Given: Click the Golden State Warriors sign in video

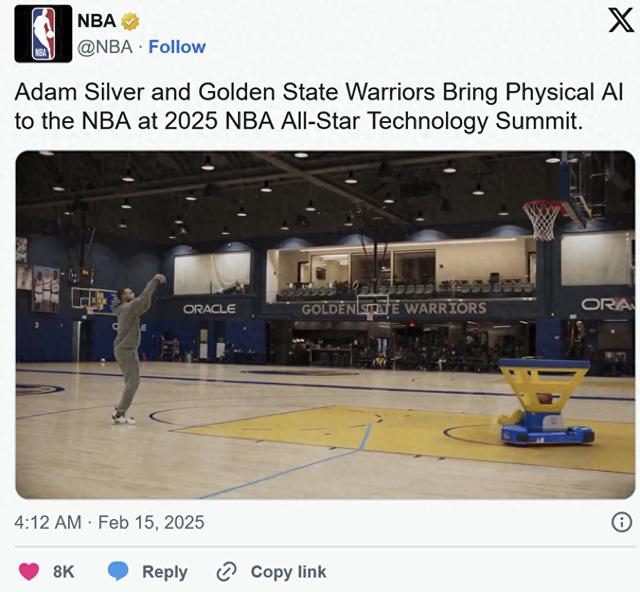Looking at the screenshot, I should pyautogui.click(x=394, y=308).
